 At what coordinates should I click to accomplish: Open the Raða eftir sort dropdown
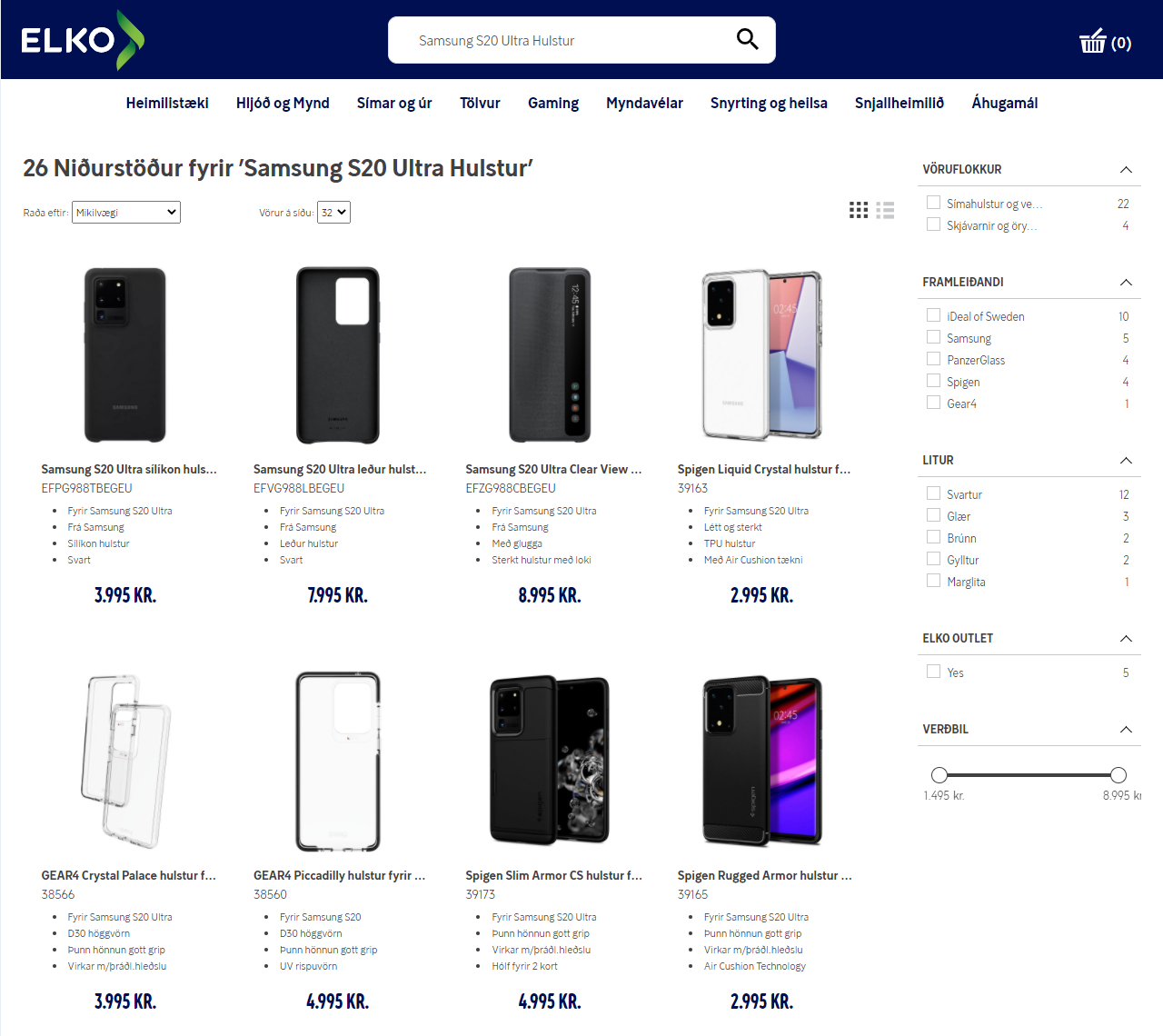126,213
